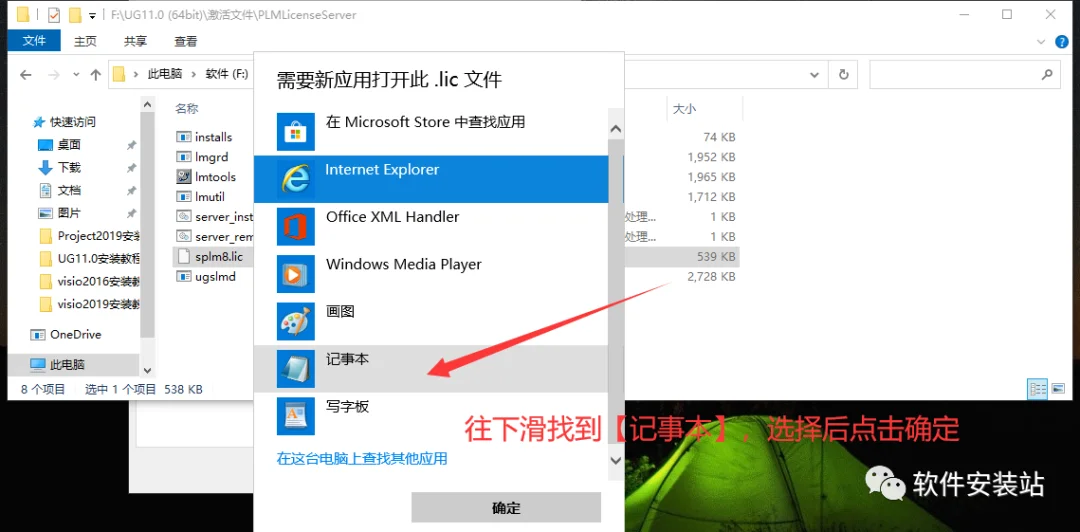Screen dimensions: 1080x532
Task: Click the server_inst file icon
Action: 183,216
